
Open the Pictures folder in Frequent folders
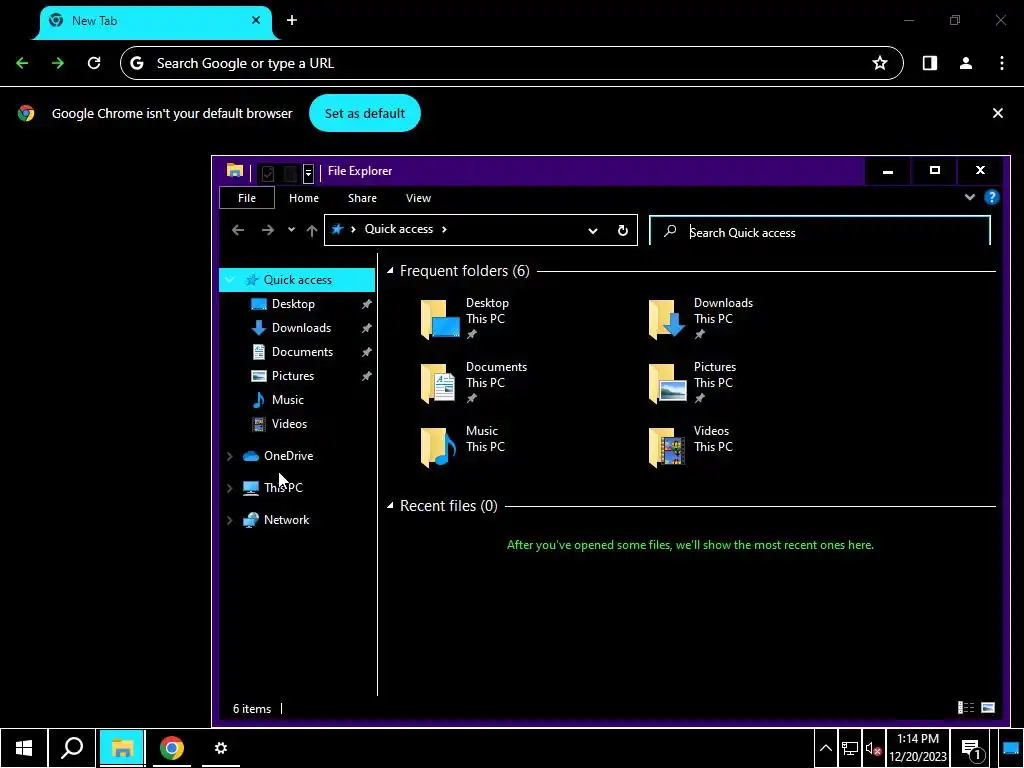point(692,383)
